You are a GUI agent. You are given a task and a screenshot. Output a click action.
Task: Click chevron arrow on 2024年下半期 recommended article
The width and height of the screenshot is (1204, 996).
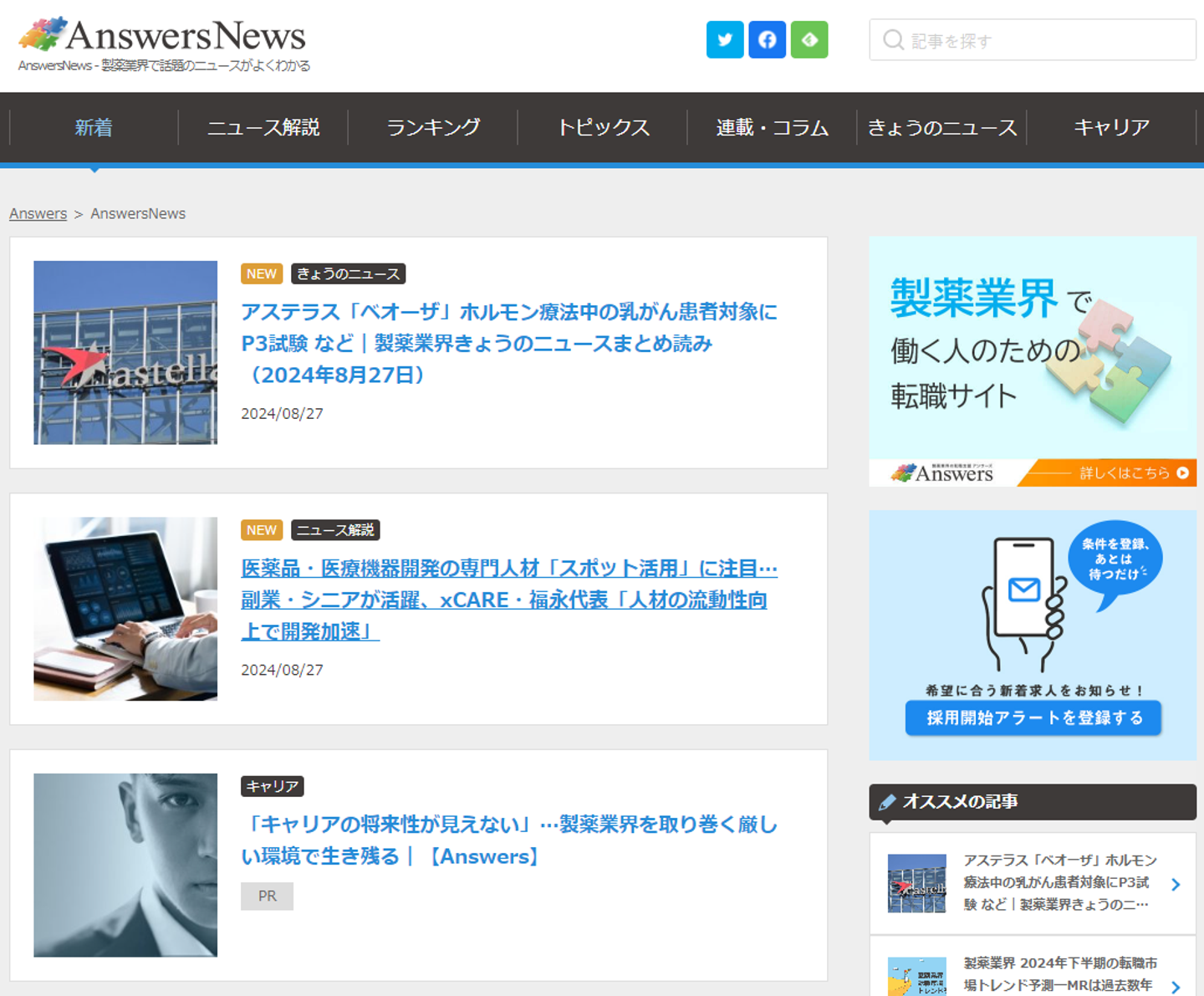1176,987
